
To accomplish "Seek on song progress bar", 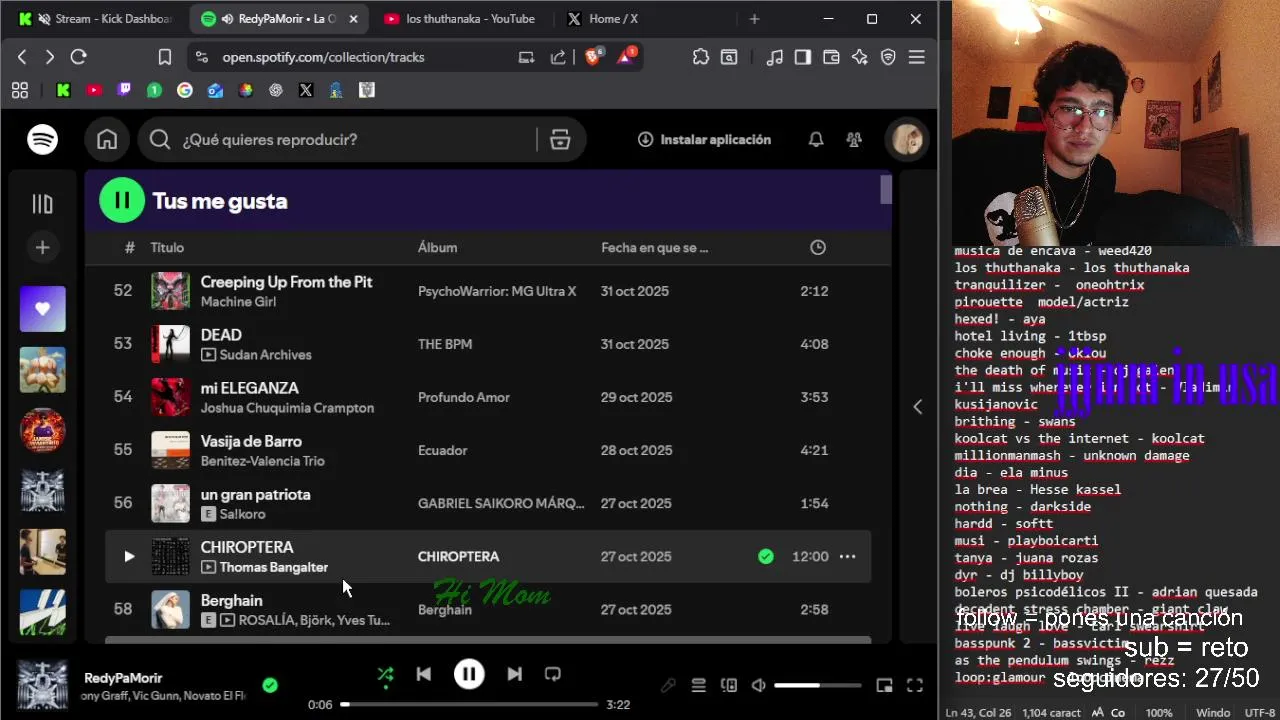I will point(469,704).
